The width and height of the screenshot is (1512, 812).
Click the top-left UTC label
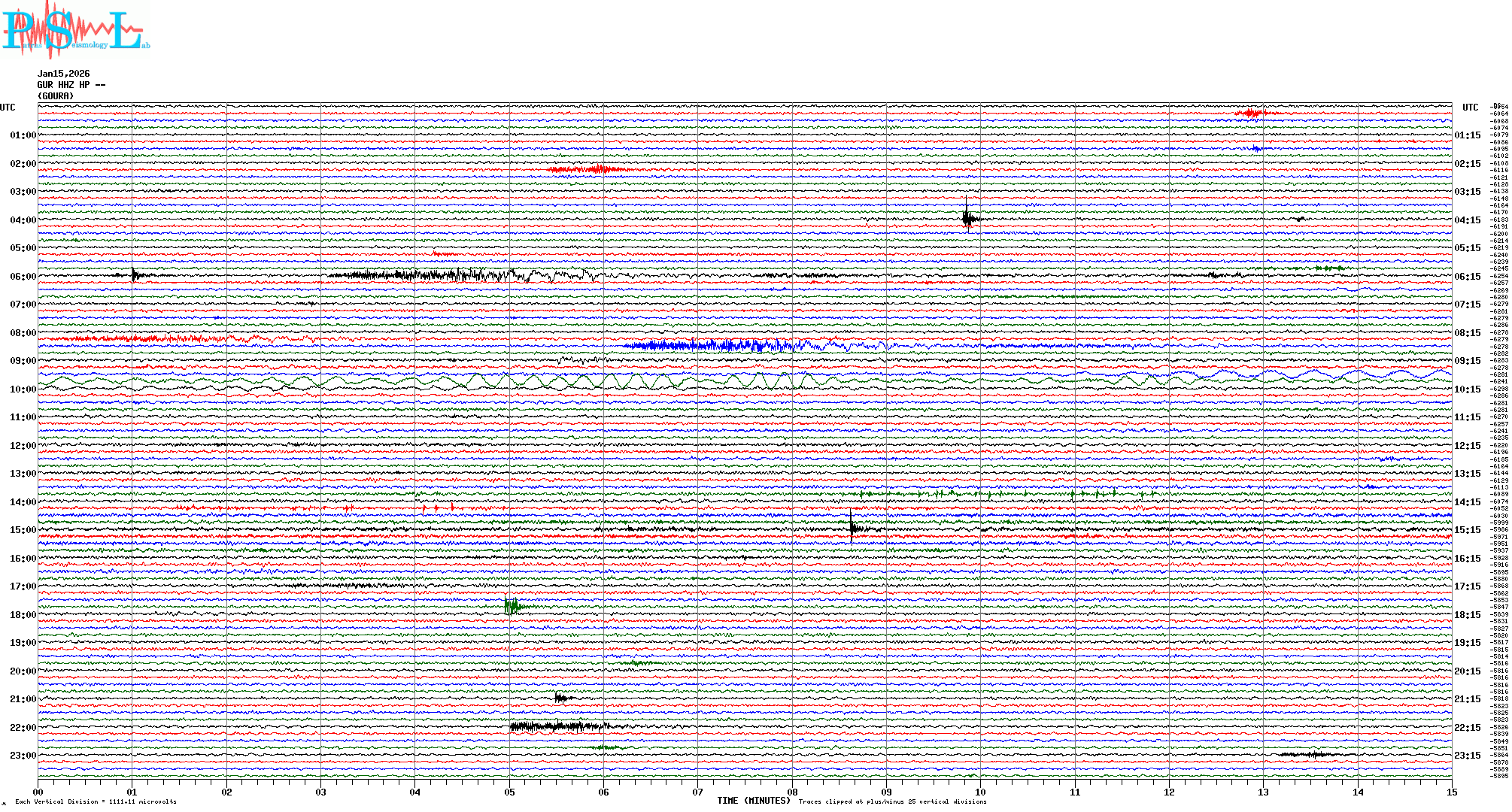click(x=8, y=108)
